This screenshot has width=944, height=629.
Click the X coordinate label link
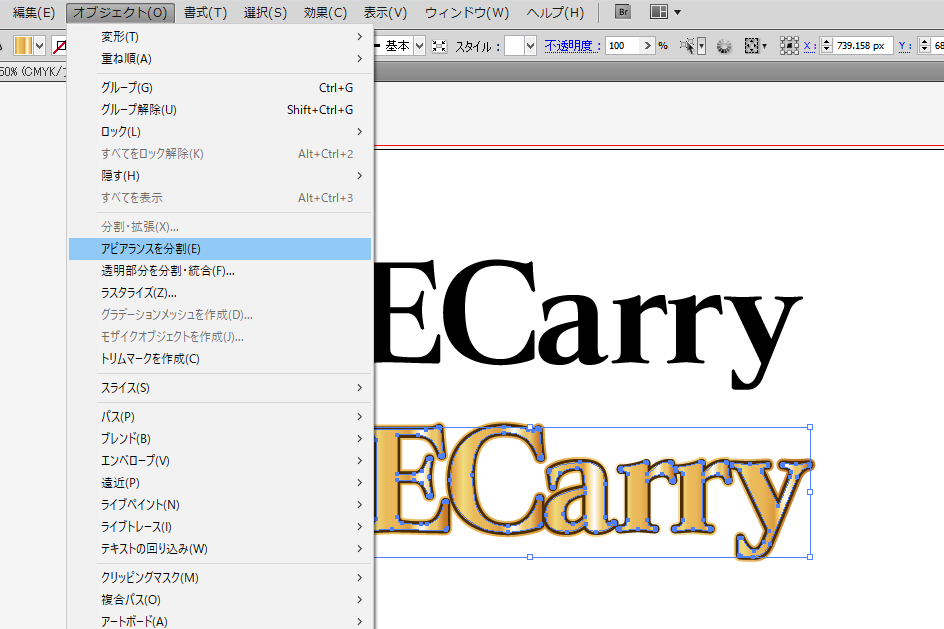(809, 46)
